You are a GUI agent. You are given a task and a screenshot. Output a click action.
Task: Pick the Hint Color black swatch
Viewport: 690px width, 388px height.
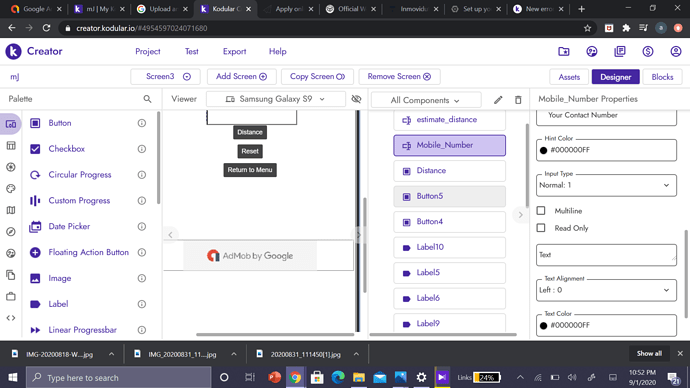click(543, 150)
